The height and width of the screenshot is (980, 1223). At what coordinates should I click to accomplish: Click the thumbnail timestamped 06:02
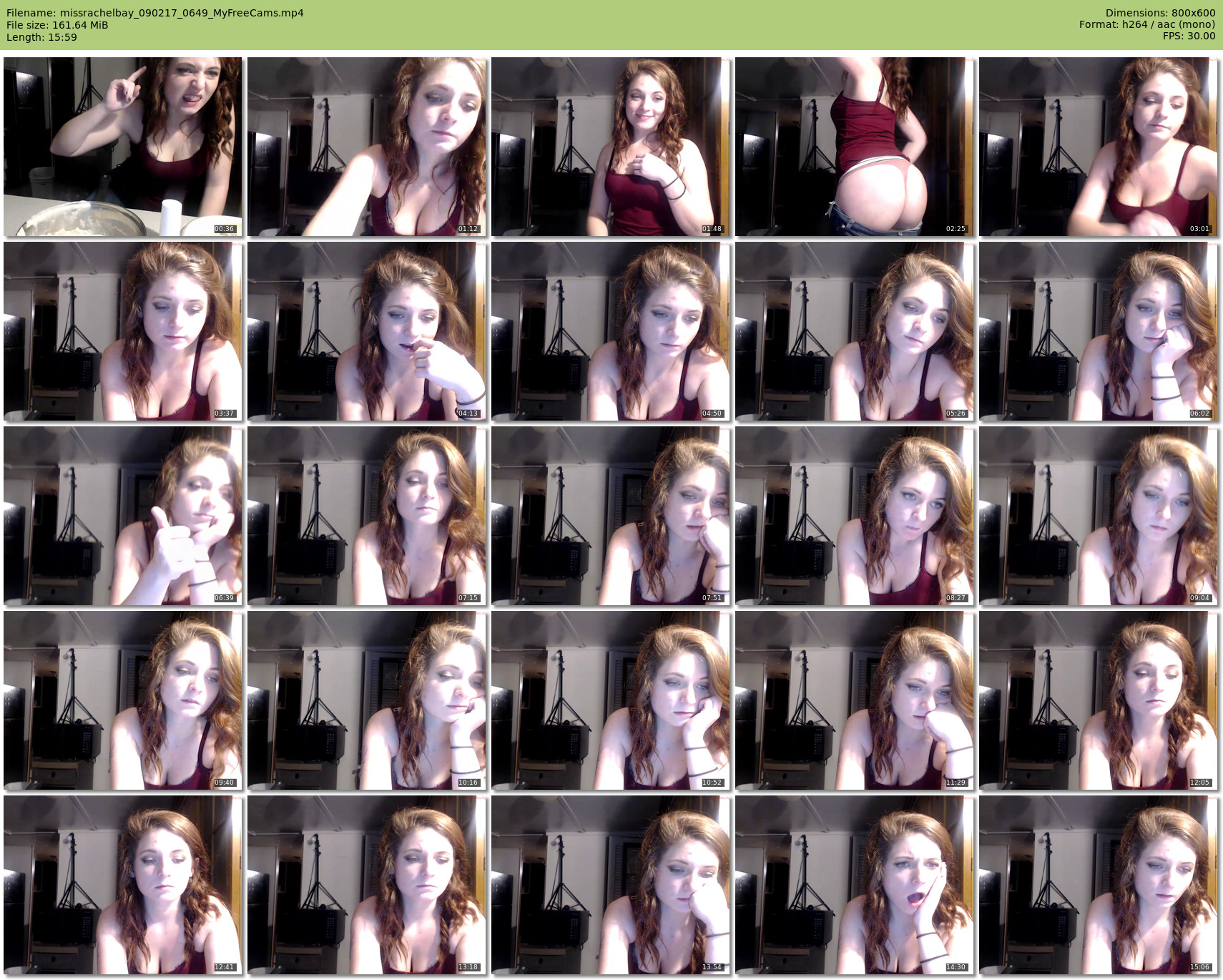pyautogui.click(x=1099, y=331)
